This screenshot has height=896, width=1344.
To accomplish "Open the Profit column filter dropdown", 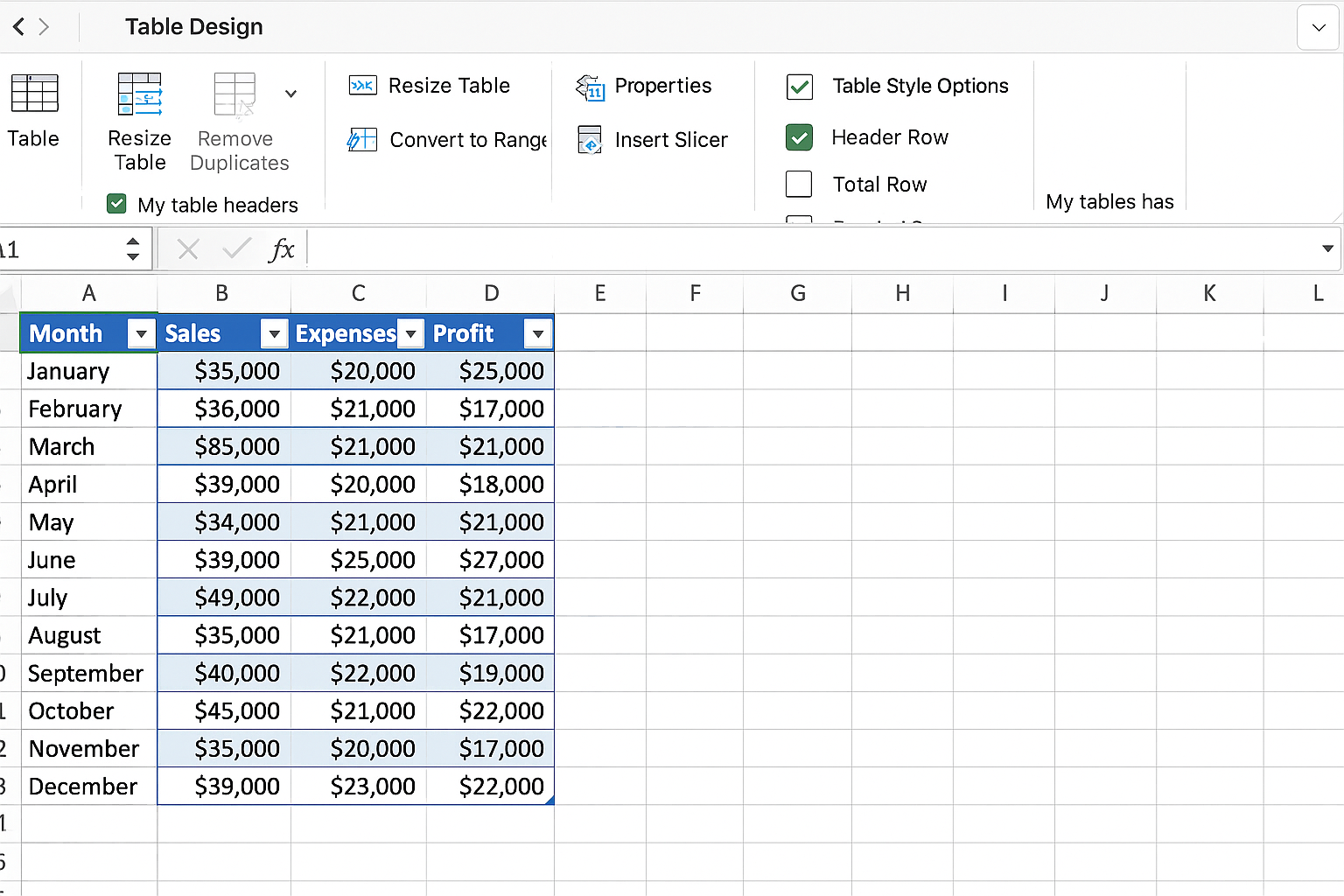I will 538,333.
